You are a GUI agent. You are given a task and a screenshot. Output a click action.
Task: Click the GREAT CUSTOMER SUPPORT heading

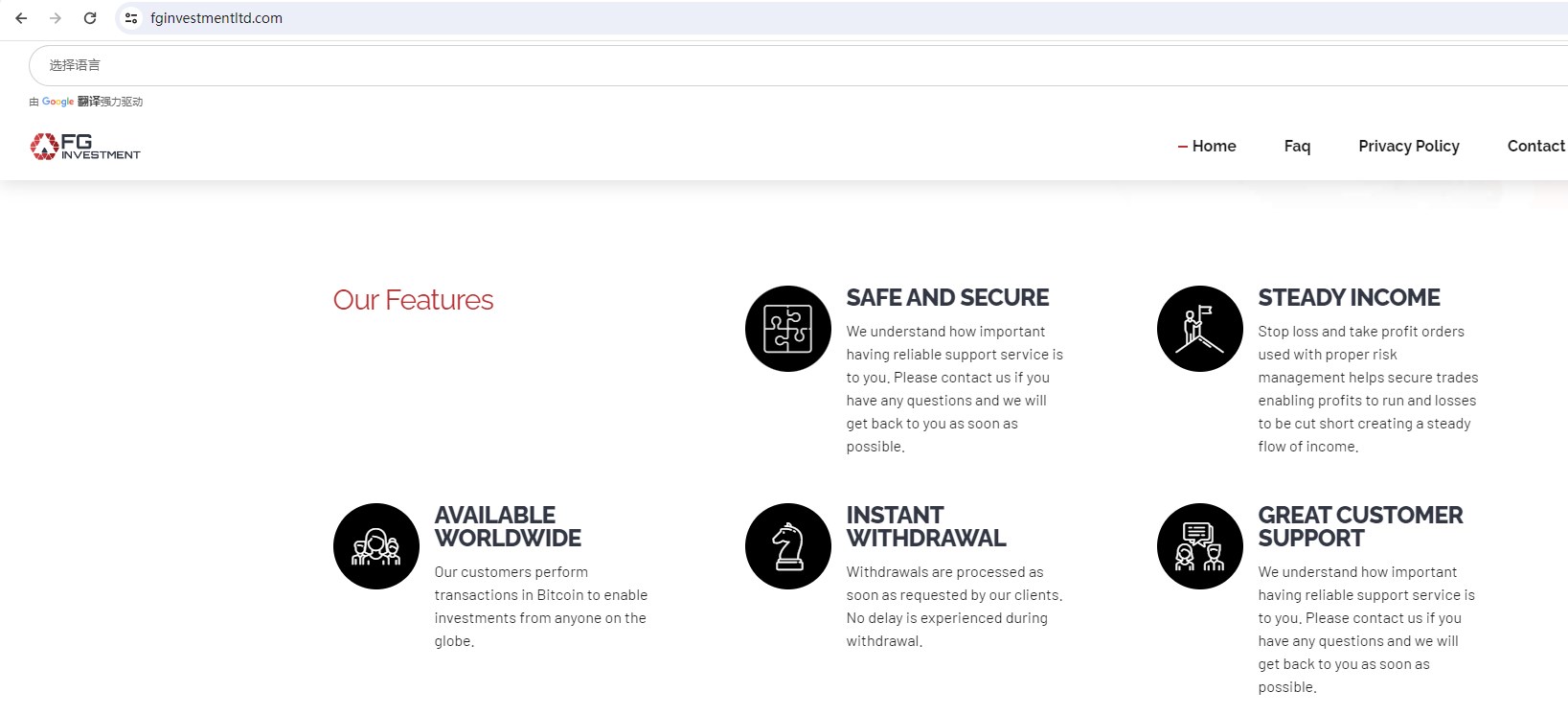(1360, 526)
